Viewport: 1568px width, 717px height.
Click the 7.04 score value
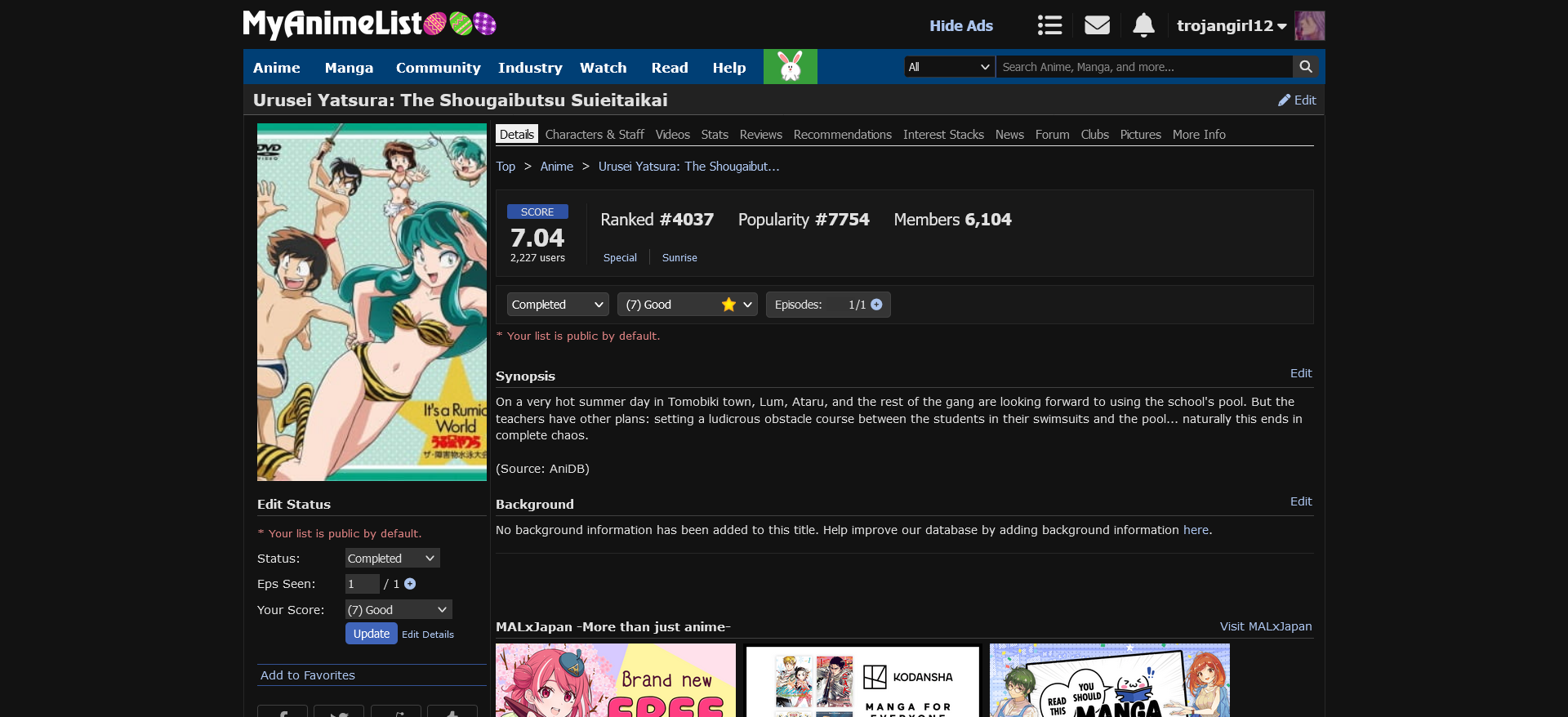pos(537,238)
